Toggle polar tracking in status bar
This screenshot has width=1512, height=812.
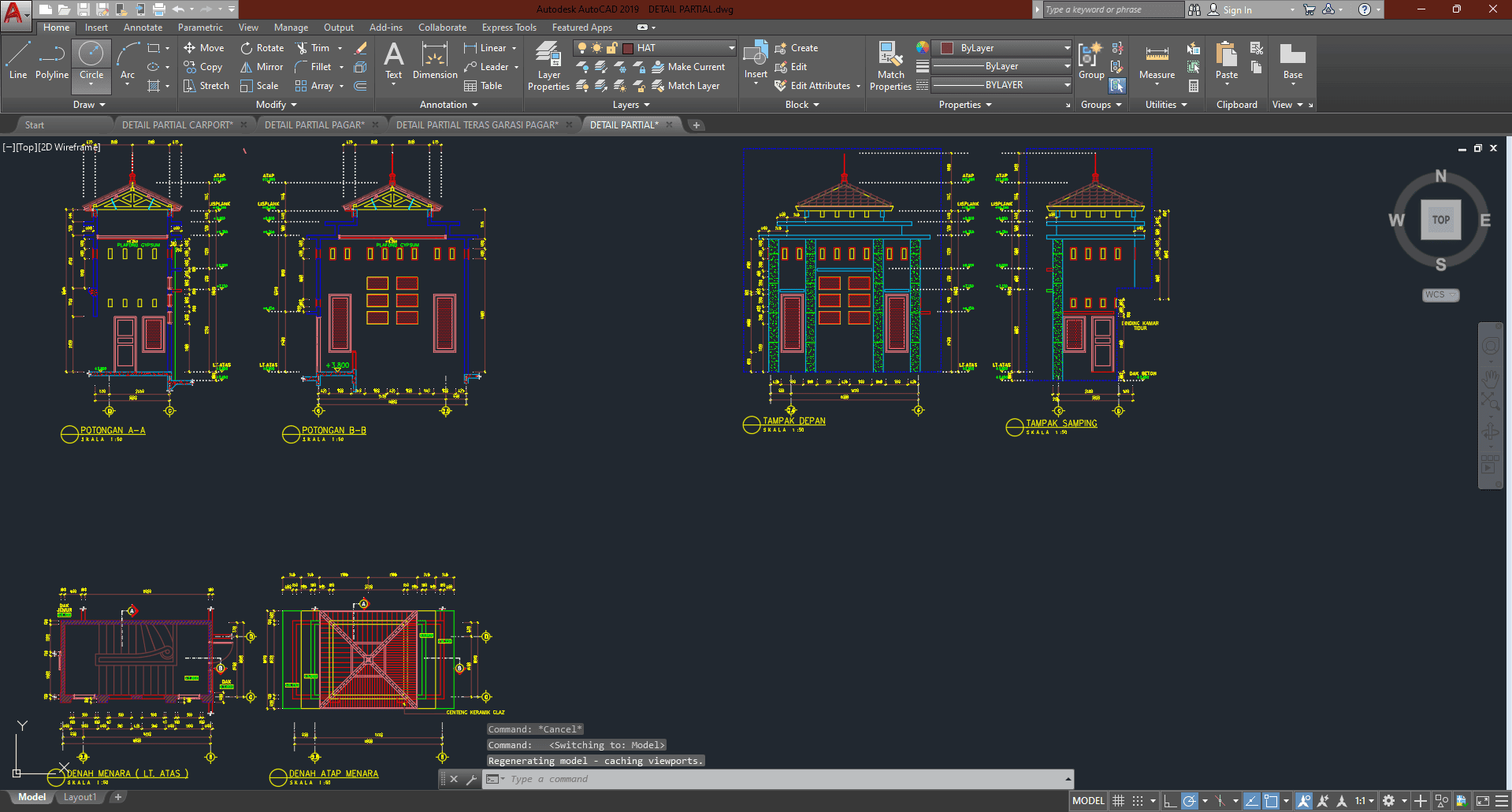[x=1190, y=801]
